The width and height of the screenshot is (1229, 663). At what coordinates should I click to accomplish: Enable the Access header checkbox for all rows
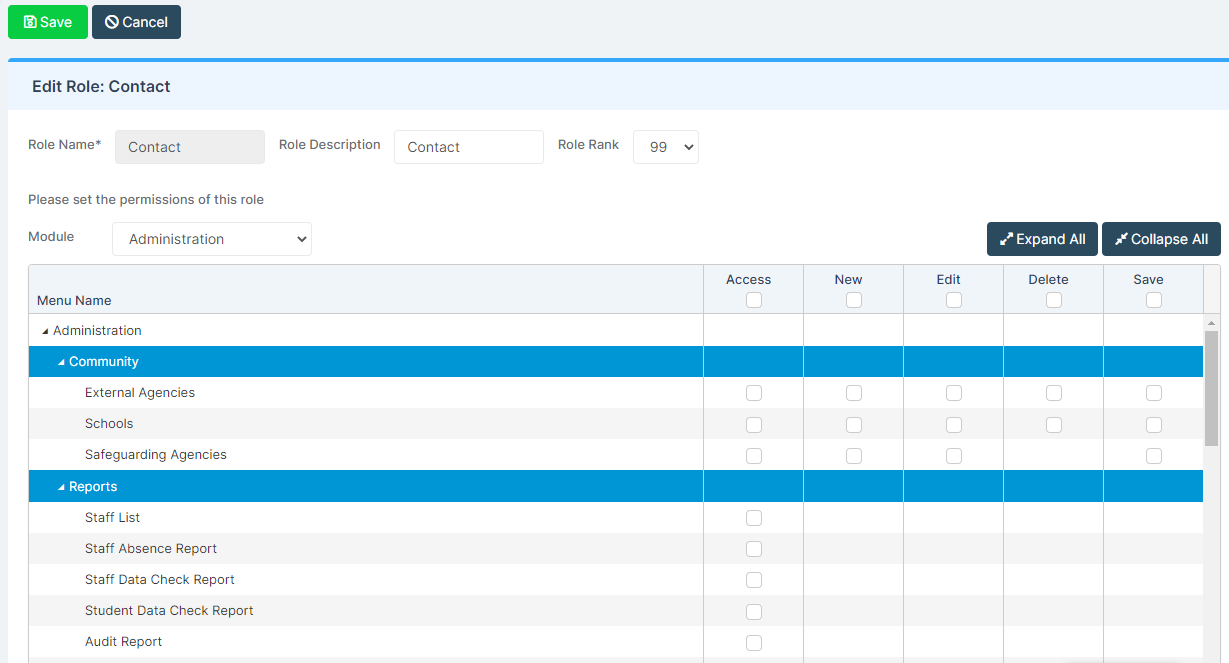pos(753,300)
